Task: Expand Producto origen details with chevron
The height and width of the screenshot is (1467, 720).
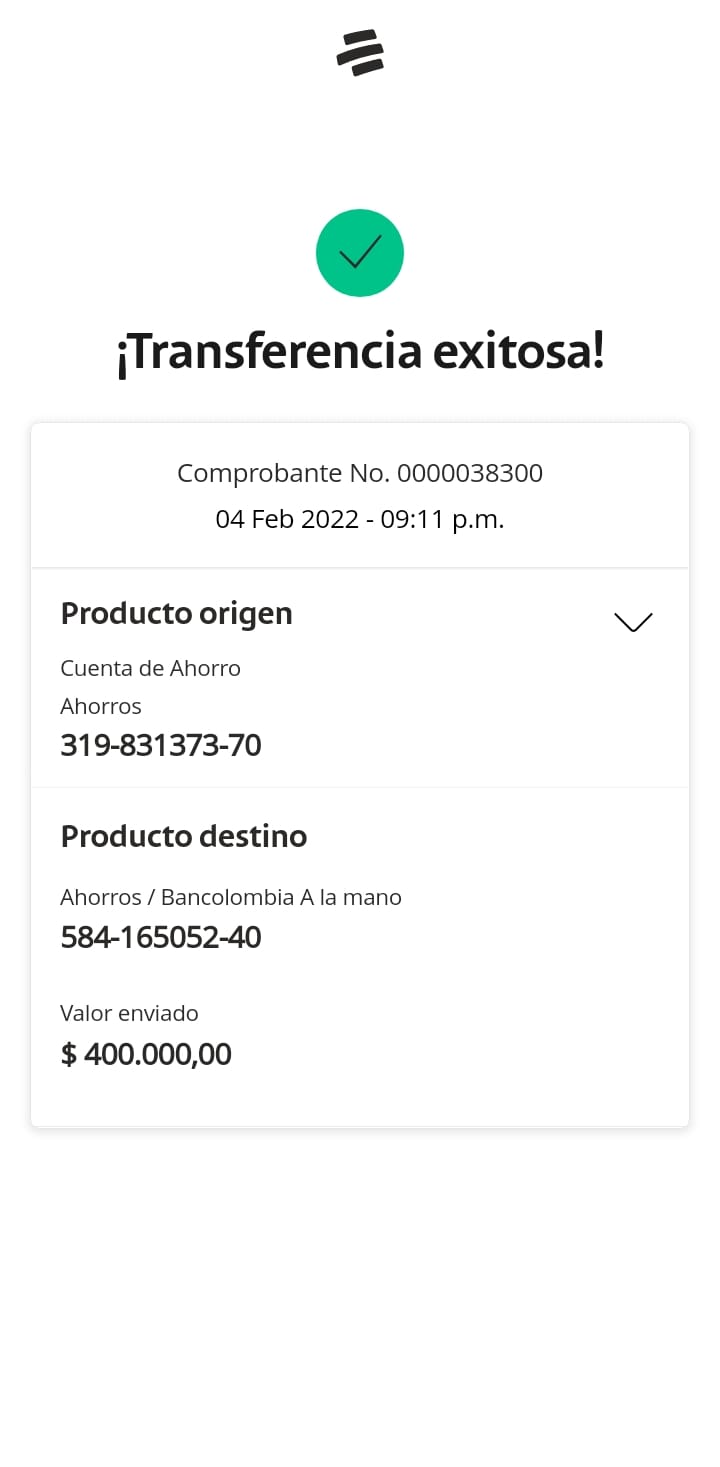Action: [633, 621]
